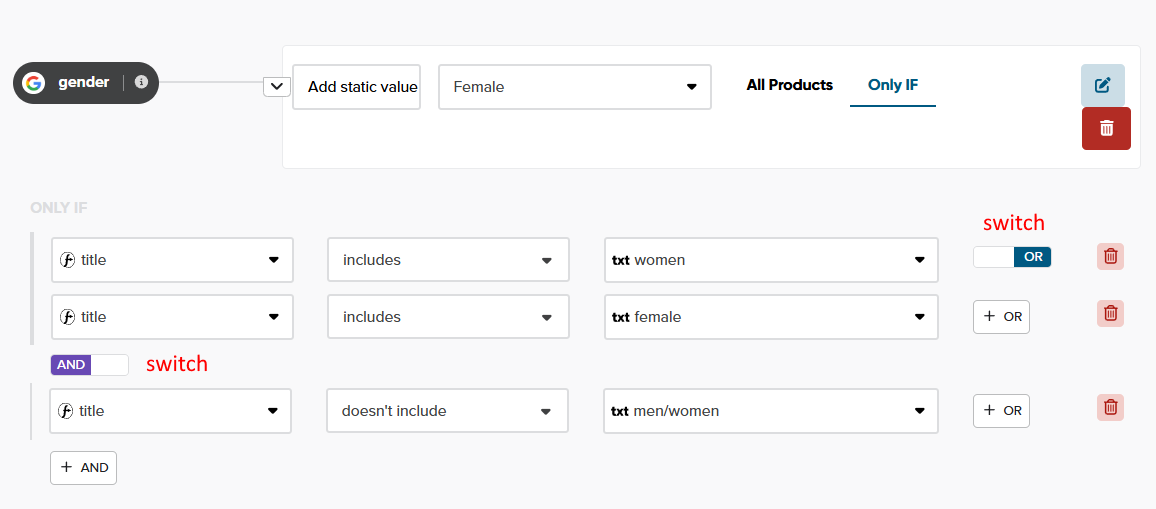This screenshot has height=509, width=1156.
Task: Toggle the purple AND switch
Action: point(90,365)
